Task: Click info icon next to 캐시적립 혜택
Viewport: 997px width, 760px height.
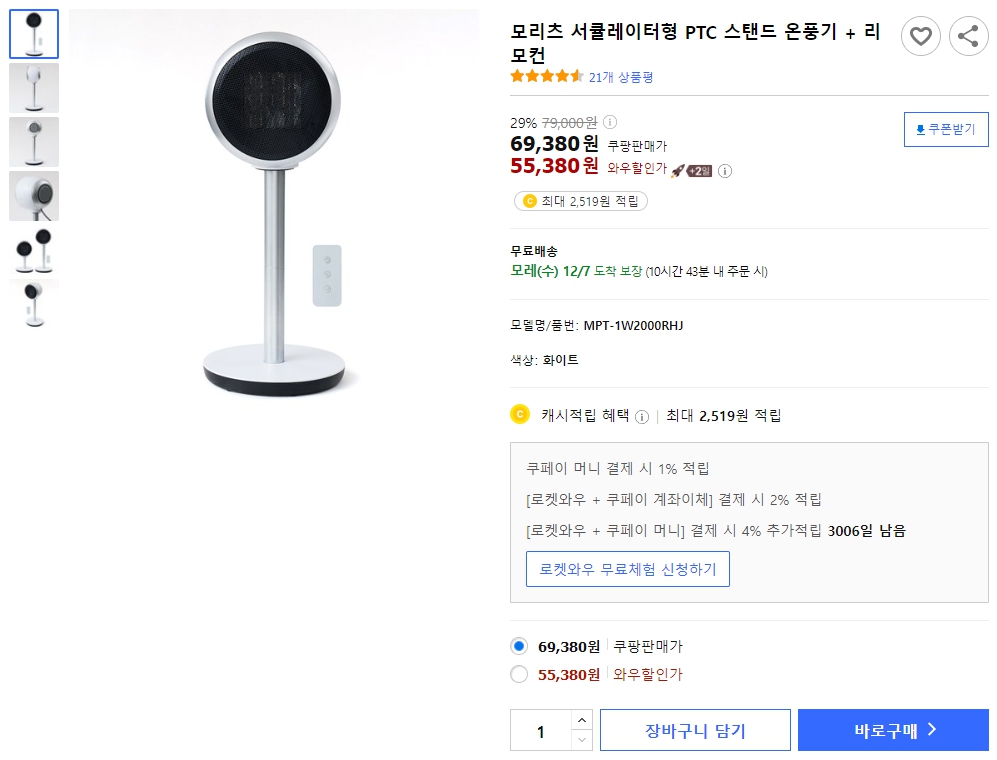Action: tap(642, 416)
